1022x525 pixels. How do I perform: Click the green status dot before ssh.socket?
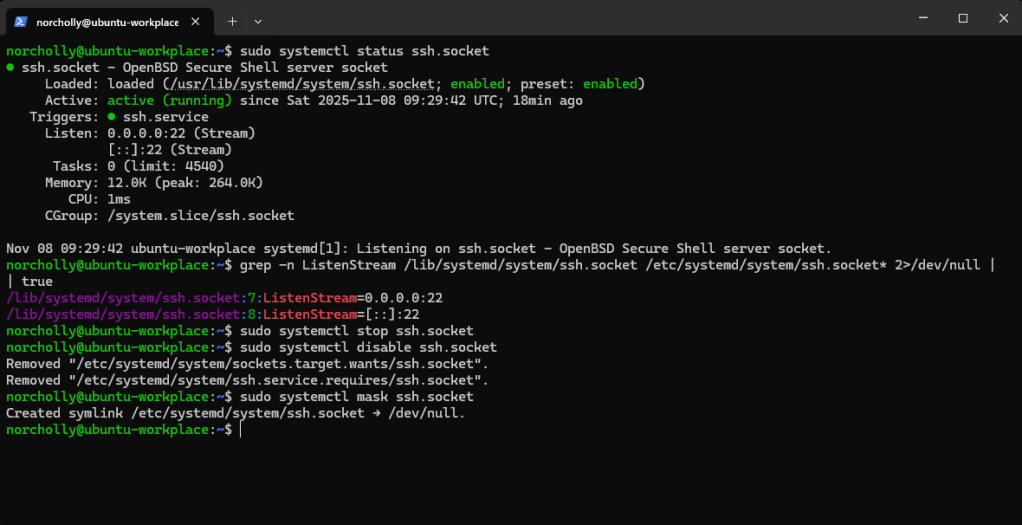pyautogui.click(x=10, y=68)
